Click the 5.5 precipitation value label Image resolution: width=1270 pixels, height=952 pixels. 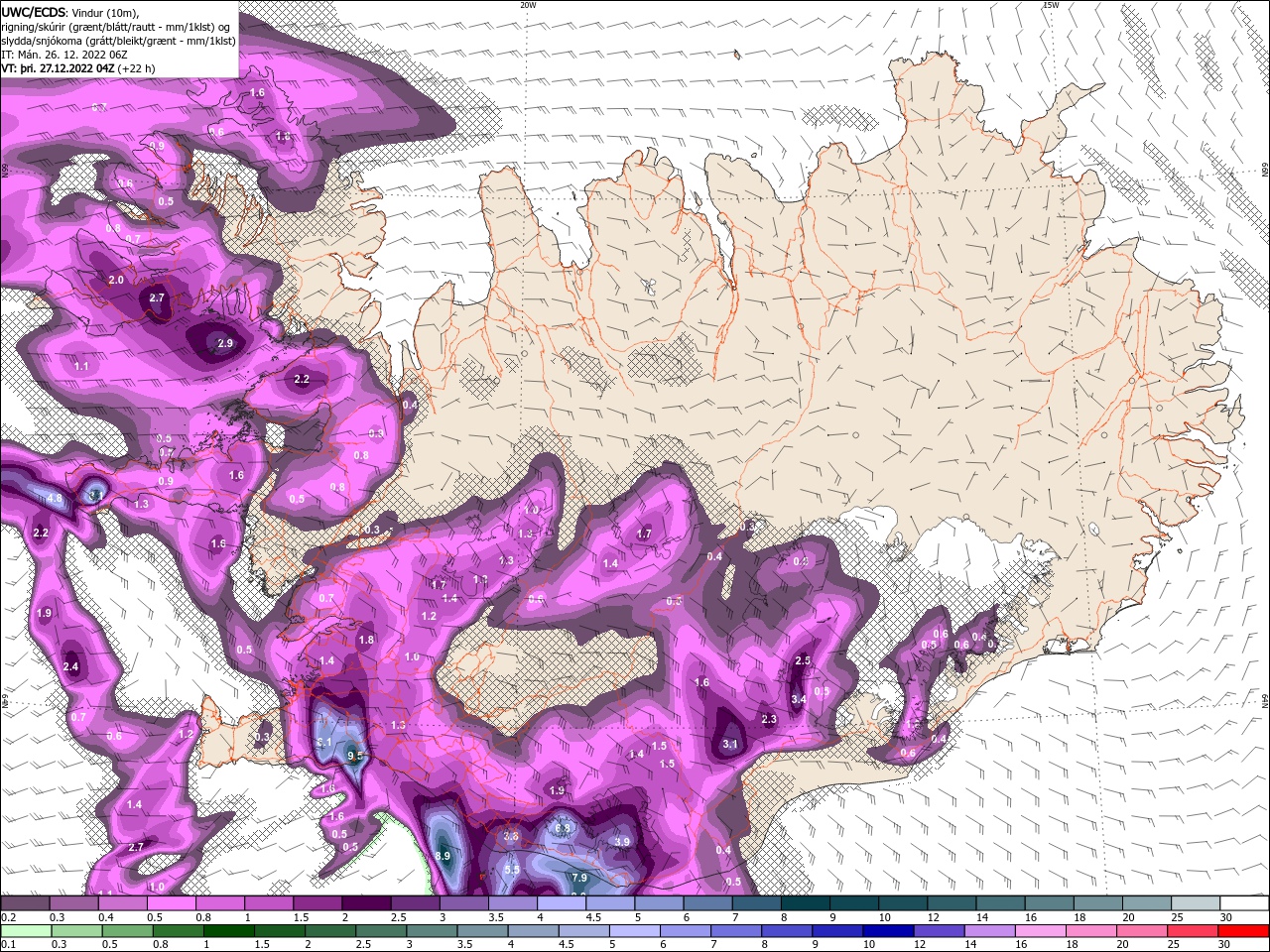(512, 870)
